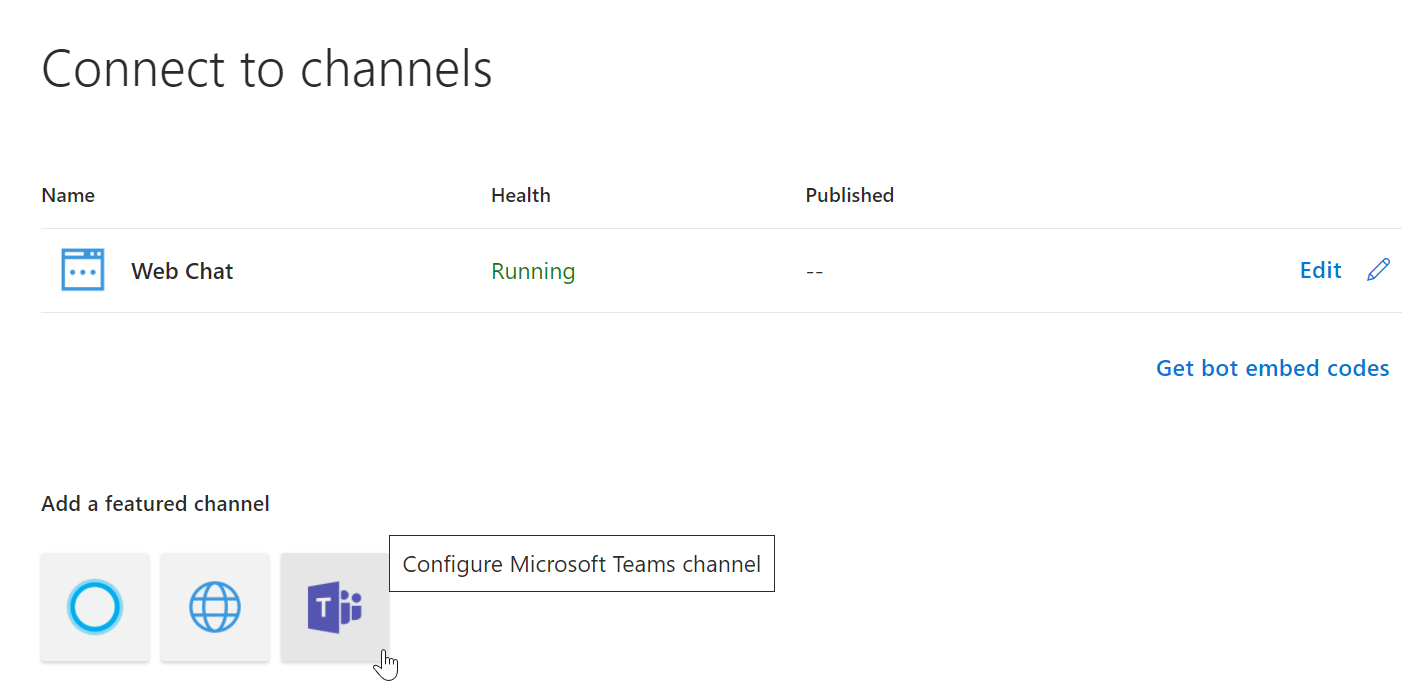
Task: Open the Cortana channel tile
Action: click(95, 607)
